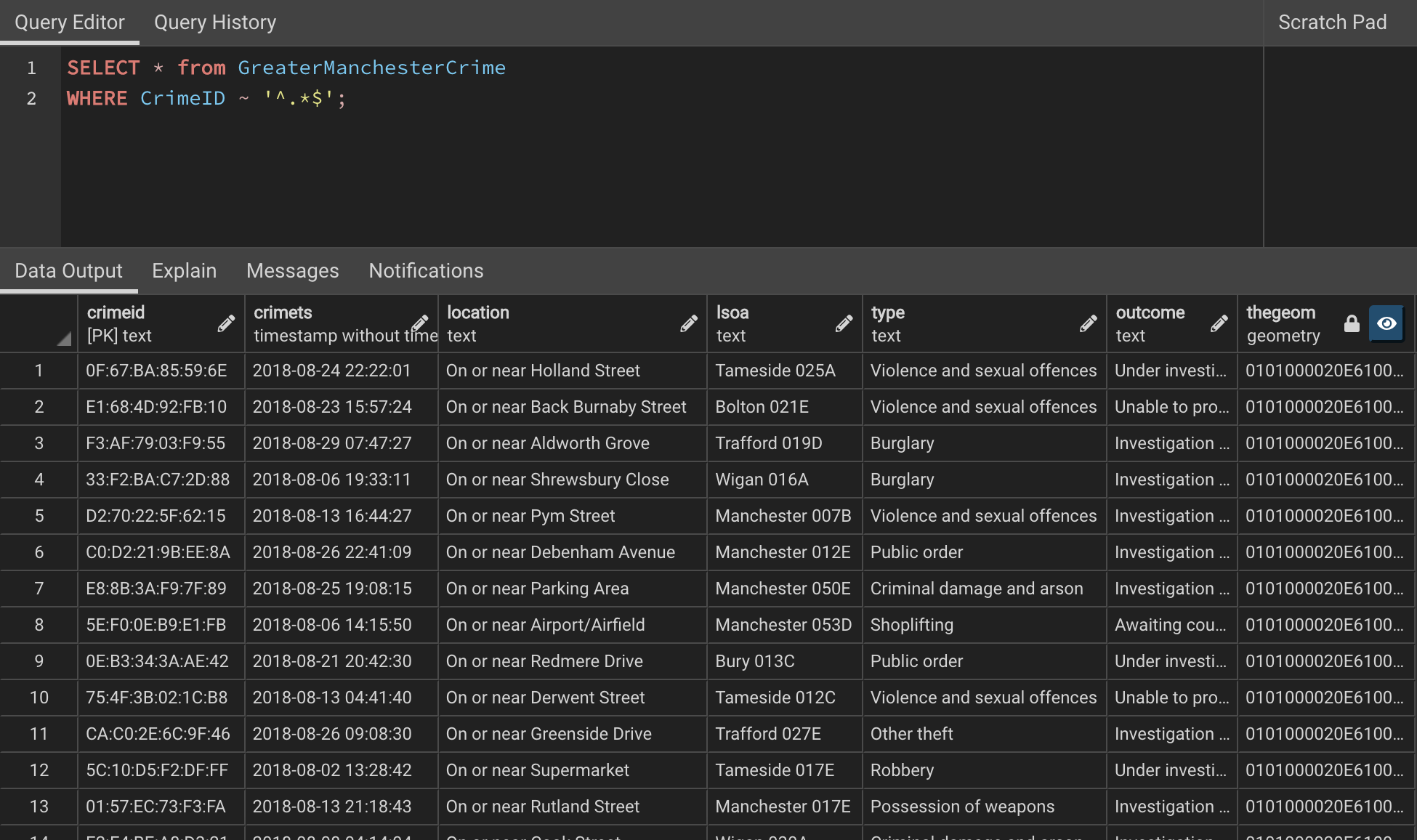Select row number 5 header
Screen dimensions: 1417x840
tap(39, 516)
